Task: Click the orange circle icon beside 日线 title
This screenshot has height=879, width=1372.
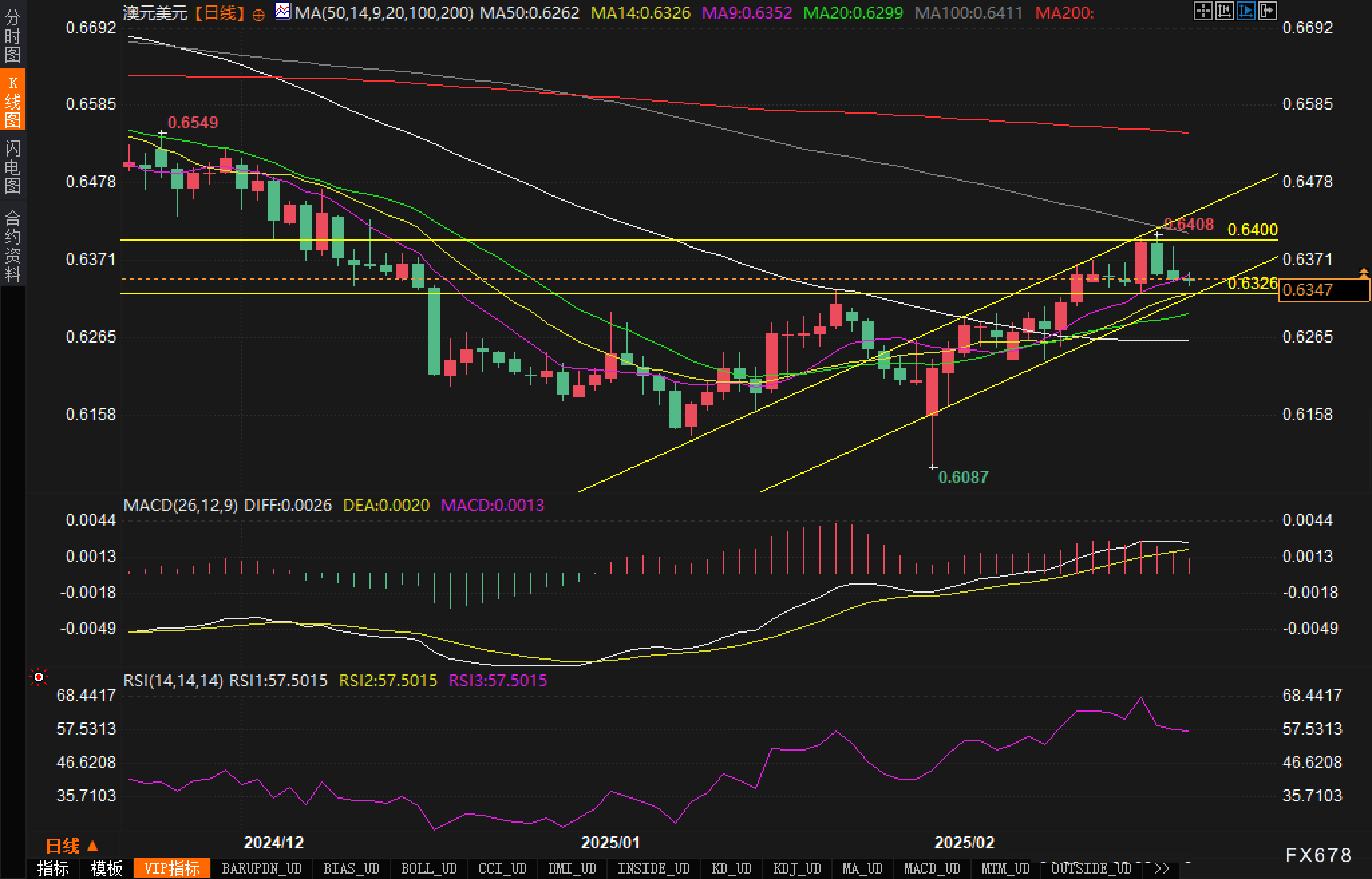Action: pos(258,15)
